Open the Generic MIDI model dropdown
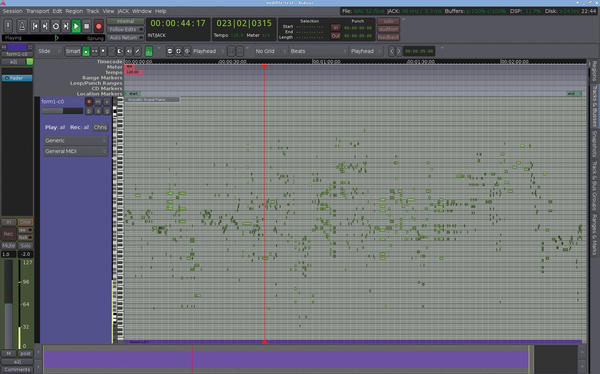 [x=75, y=140]
